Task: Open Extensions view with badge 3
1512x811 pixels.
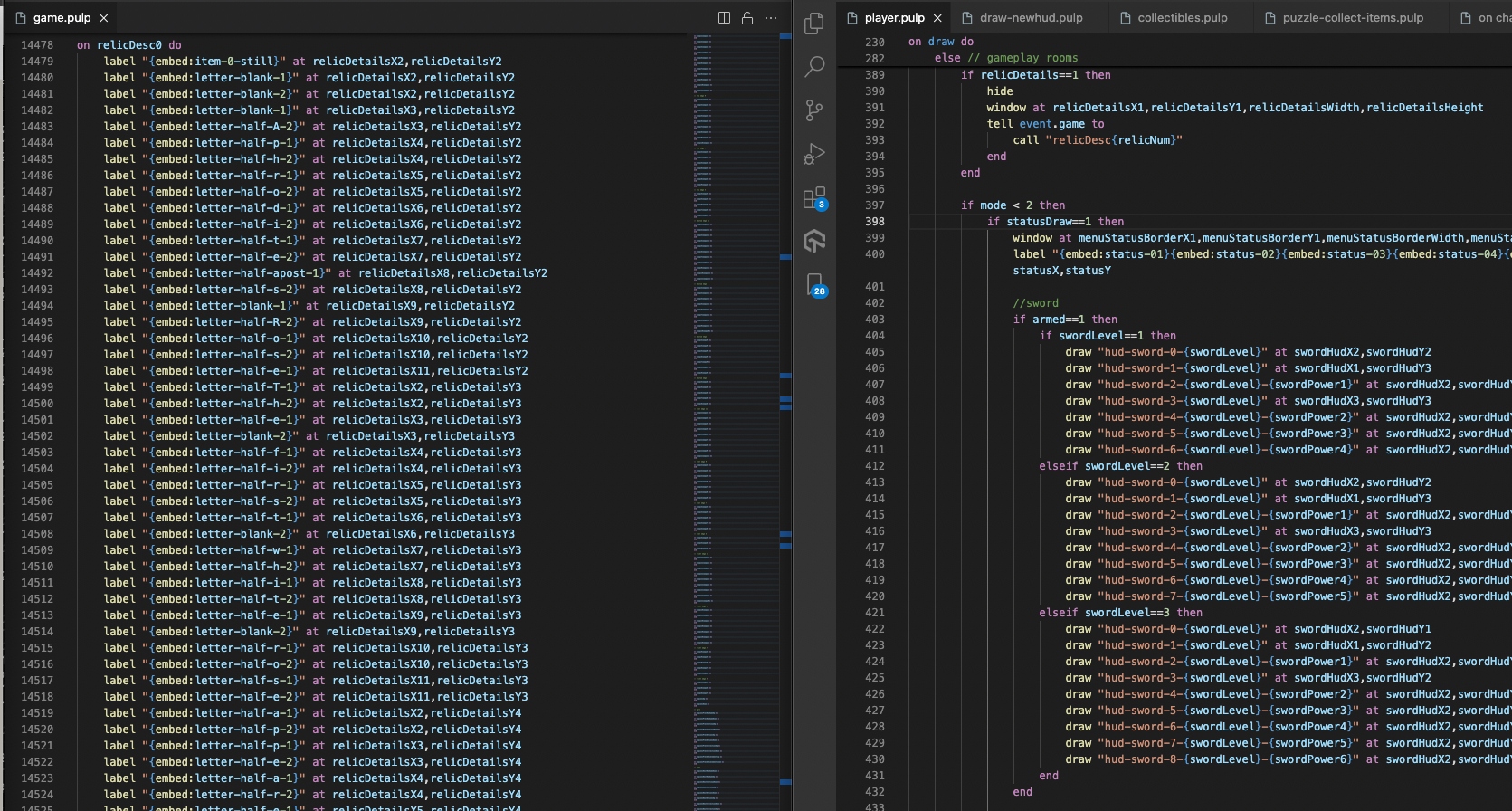Action: [x=814, y=198]
